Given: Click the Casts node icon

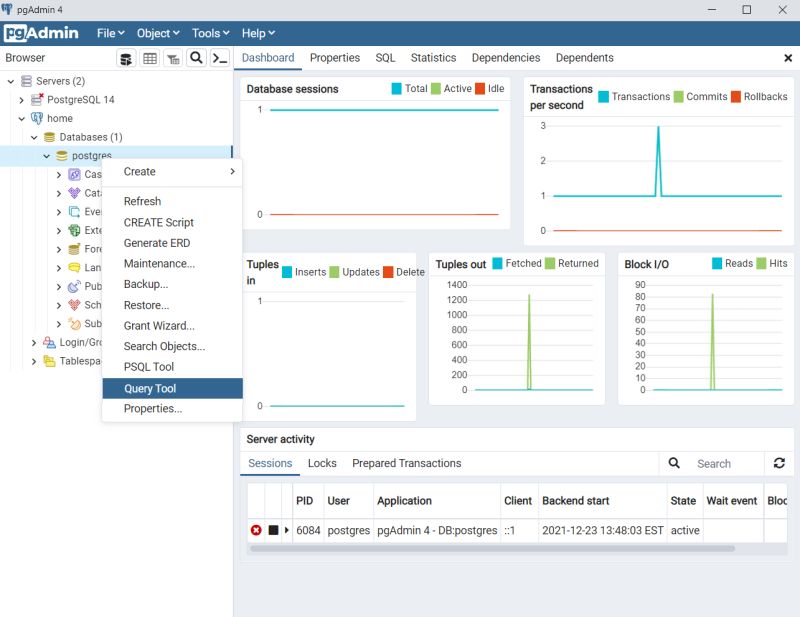Looking at the screenshot, I should 74,175.
